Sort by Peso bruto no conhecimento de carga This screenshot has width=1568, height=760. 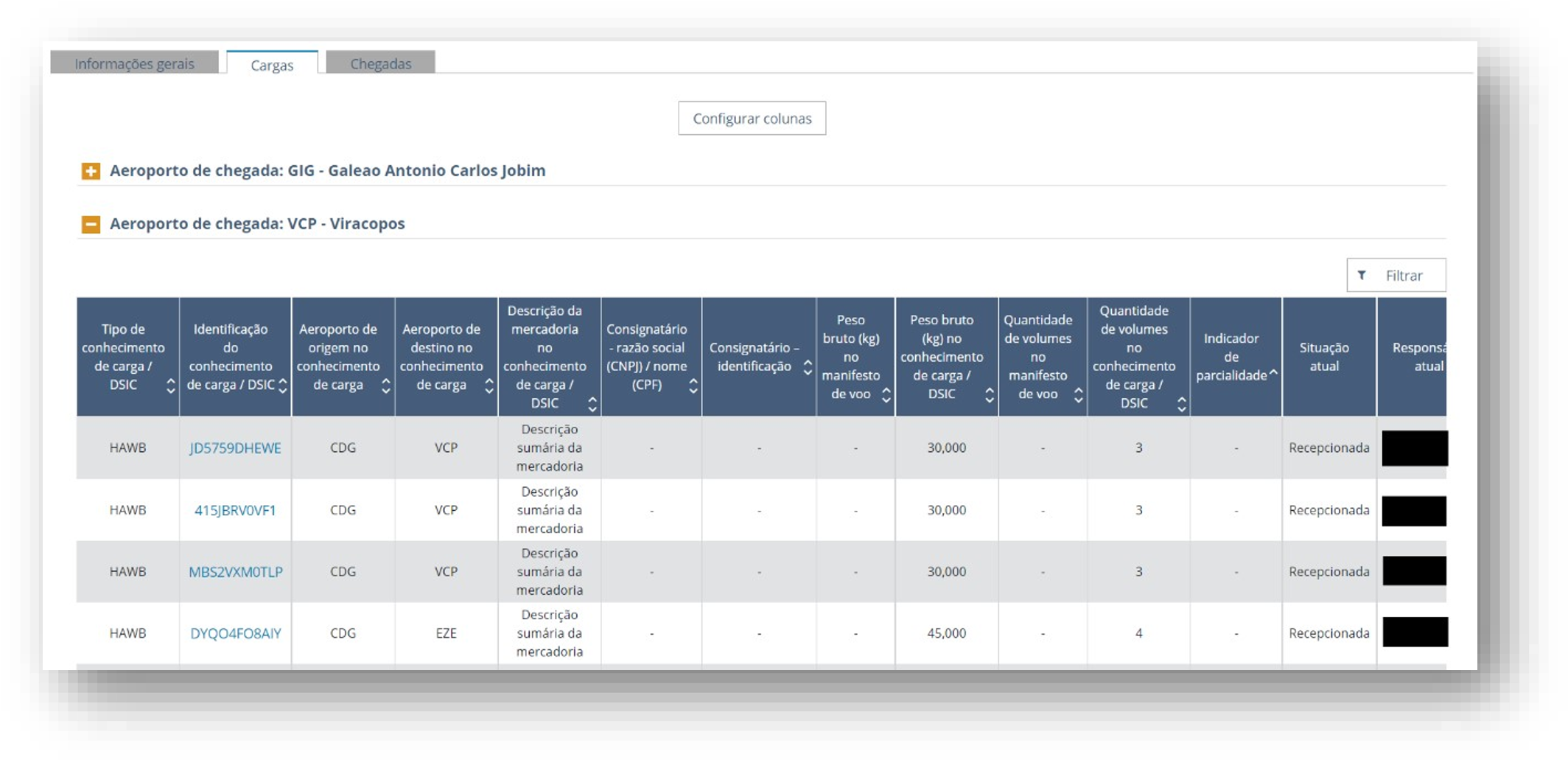tap(990, 395)
